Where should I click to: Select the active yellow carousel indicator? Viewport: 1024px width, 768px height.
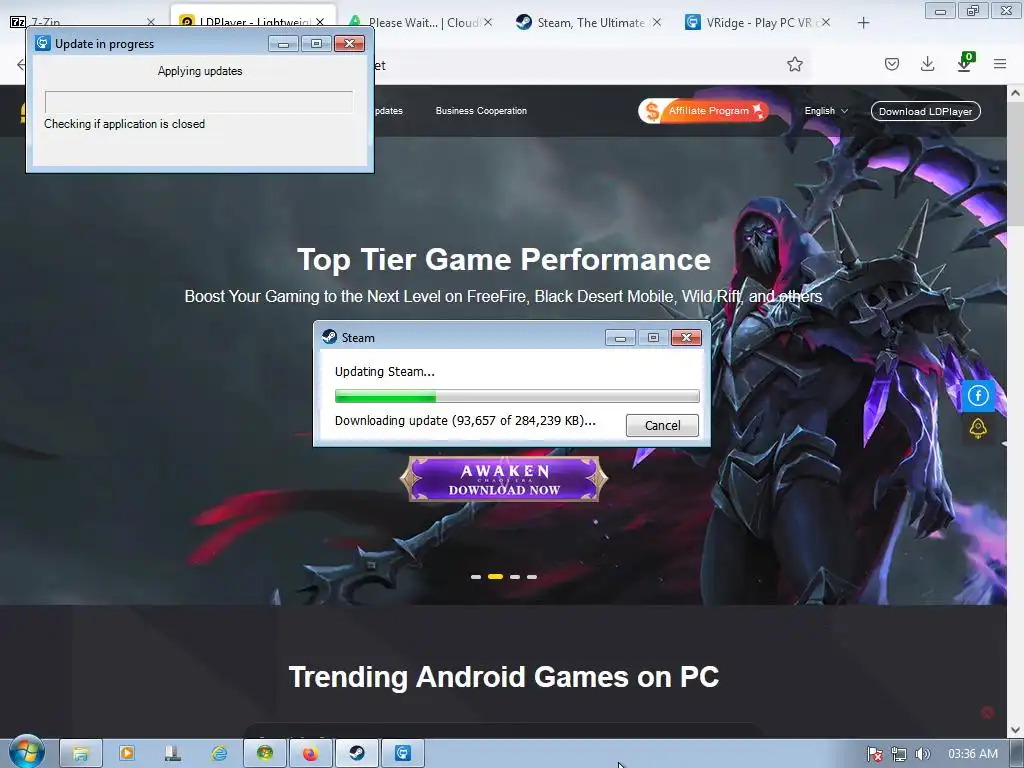point(495,577)
